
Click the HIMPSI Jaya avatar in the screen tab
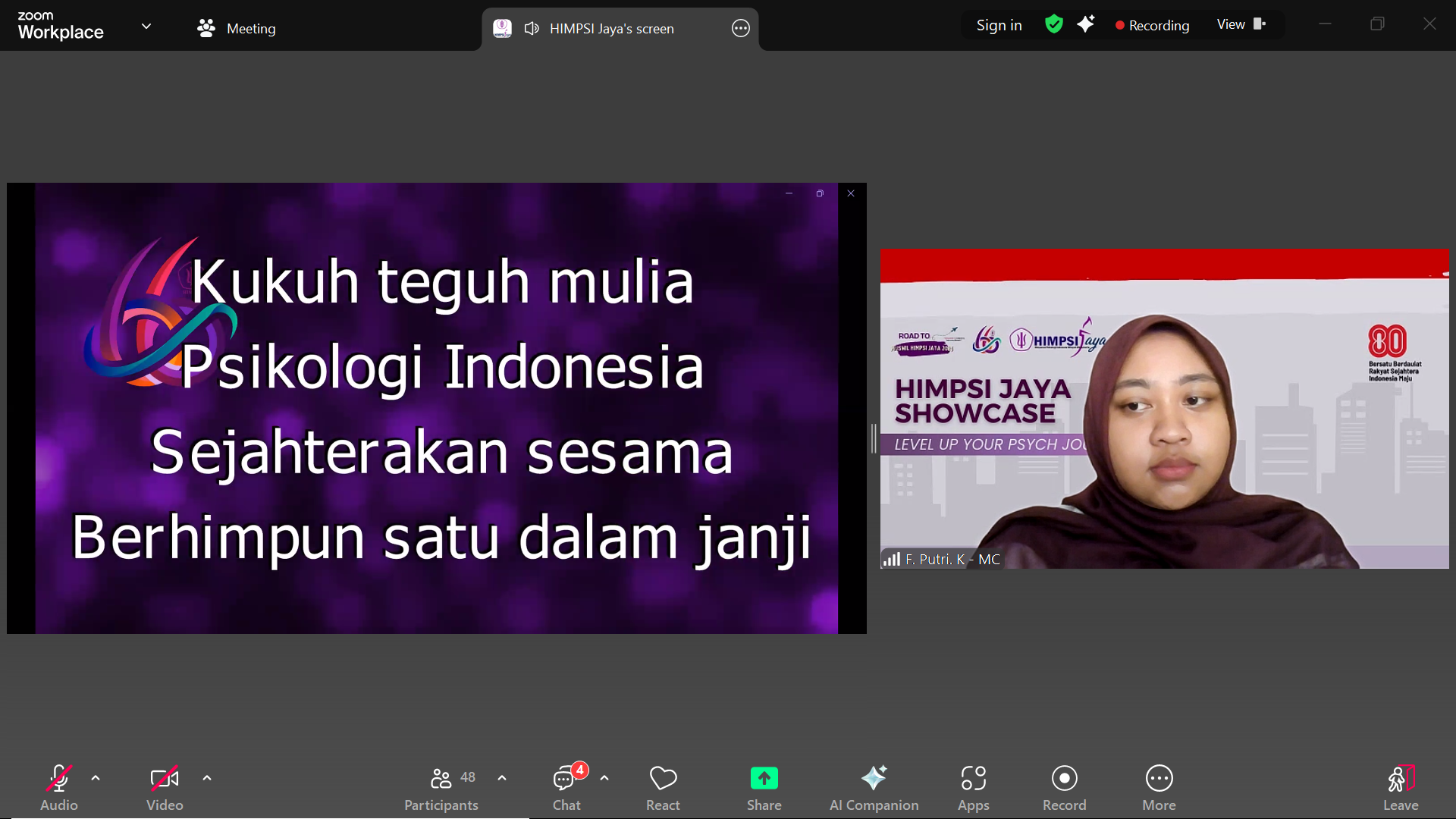(502, 29)
